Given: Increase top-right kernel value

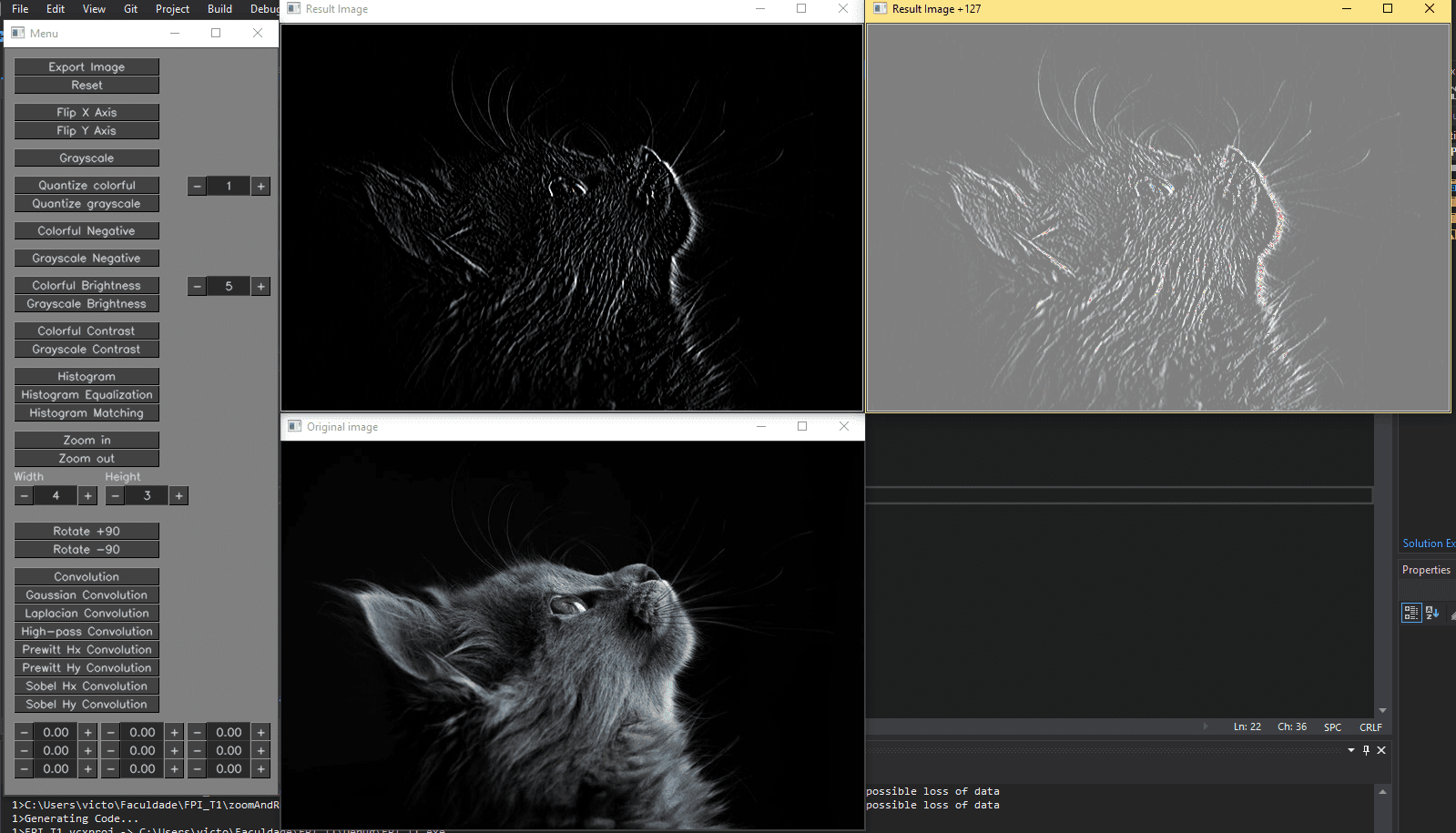Looking at the screenshot, I should point(260,732).
